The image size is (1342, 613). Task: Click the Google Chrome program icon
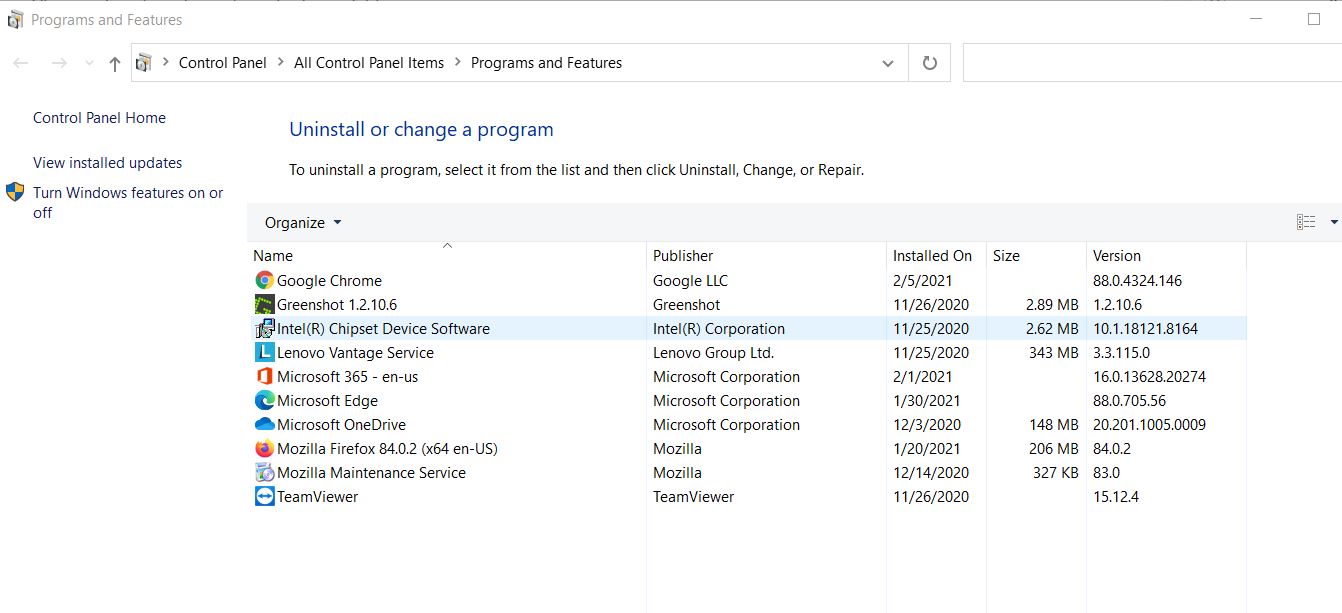[x=264, y=281]
